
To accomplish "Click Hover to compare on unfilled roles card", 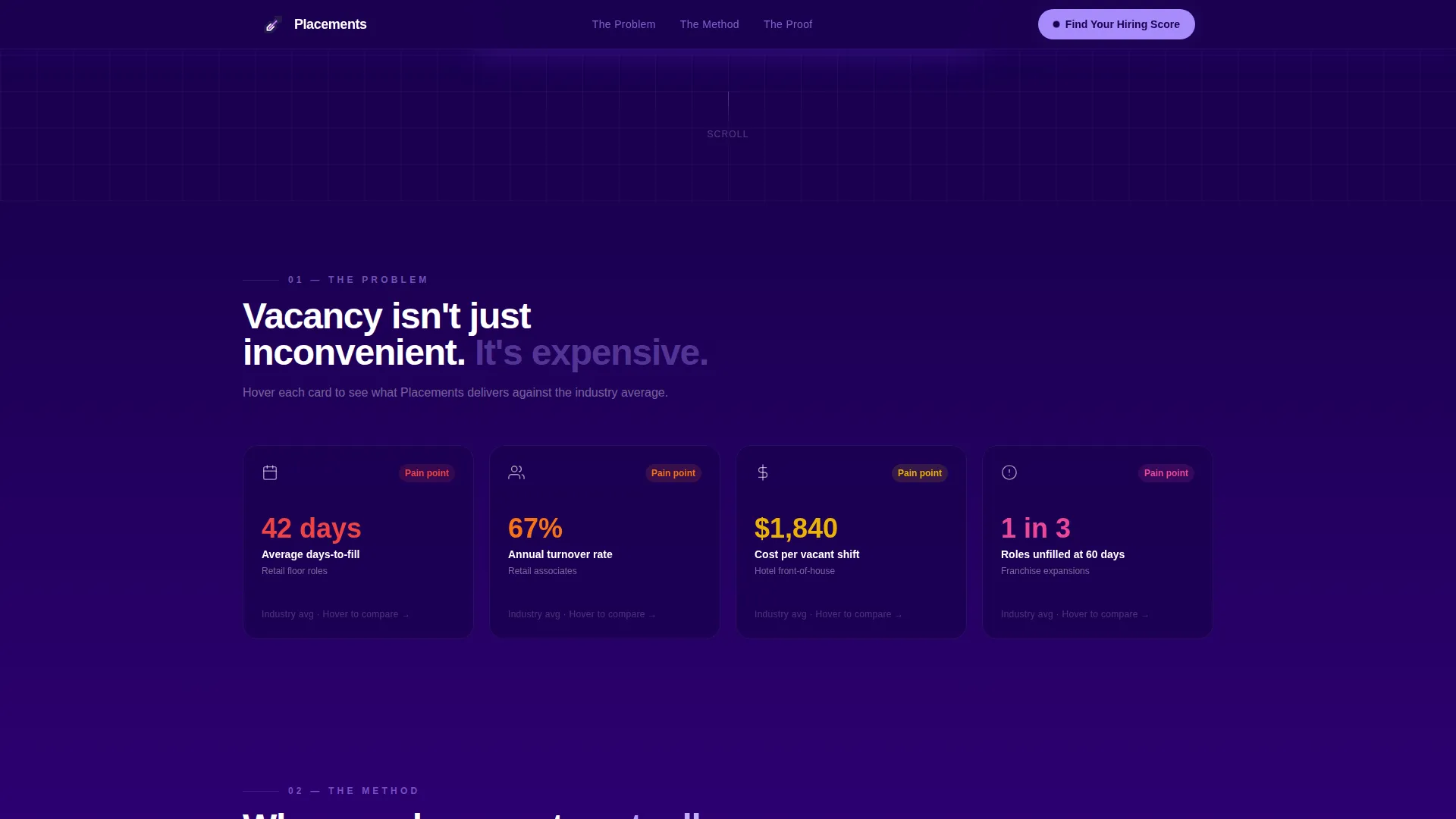I will pos(1105,614).
